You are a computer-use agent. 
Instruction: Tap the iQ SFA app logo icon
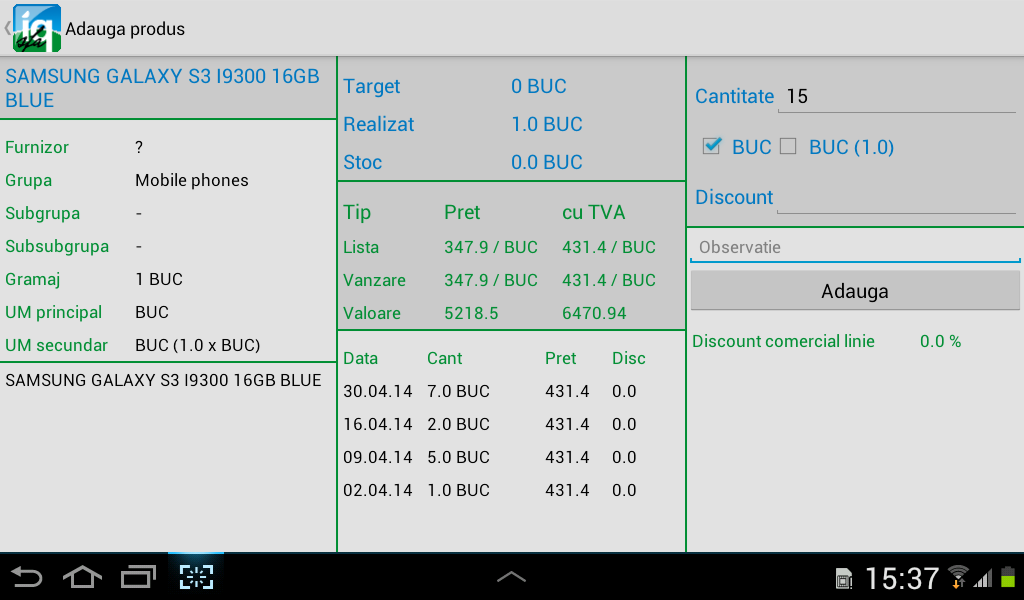(37, 28)
